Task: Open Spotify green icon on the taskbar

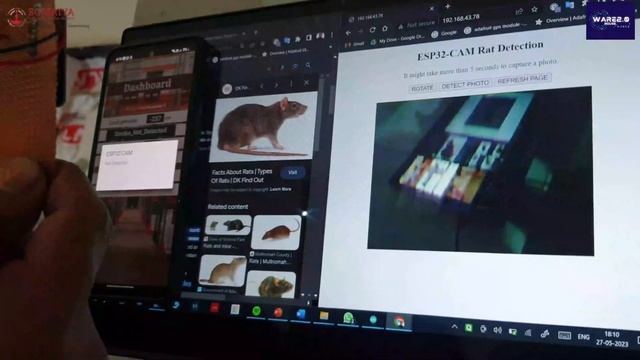Action: (256, 311)
